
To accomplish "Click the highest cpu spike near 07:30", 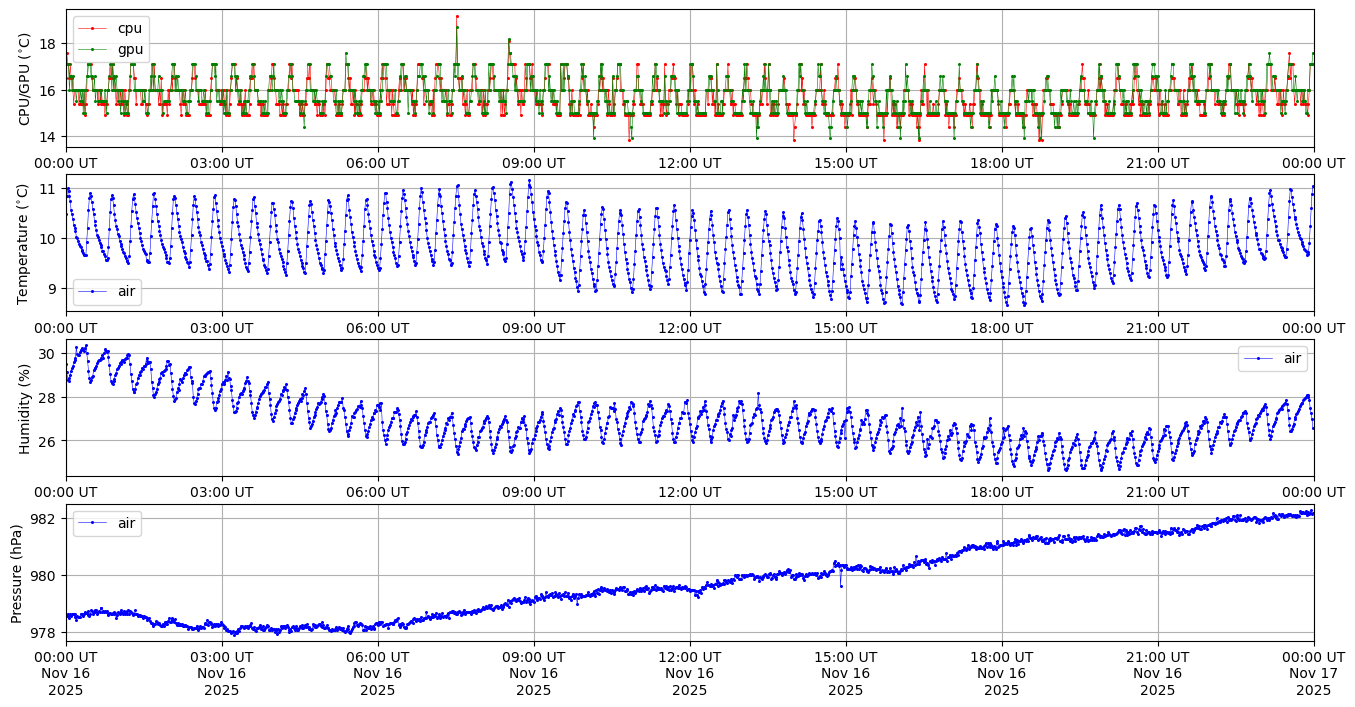I will [457, 16].
